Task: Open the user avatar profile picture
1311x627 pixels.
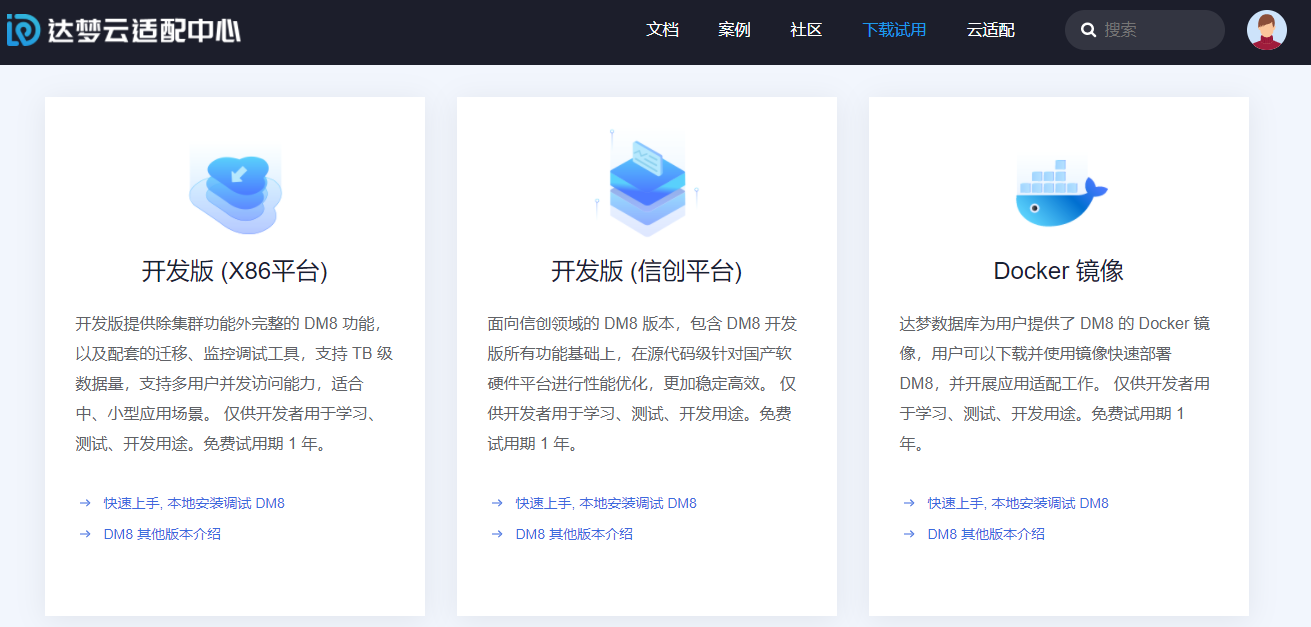Action: coord(1267,30)
